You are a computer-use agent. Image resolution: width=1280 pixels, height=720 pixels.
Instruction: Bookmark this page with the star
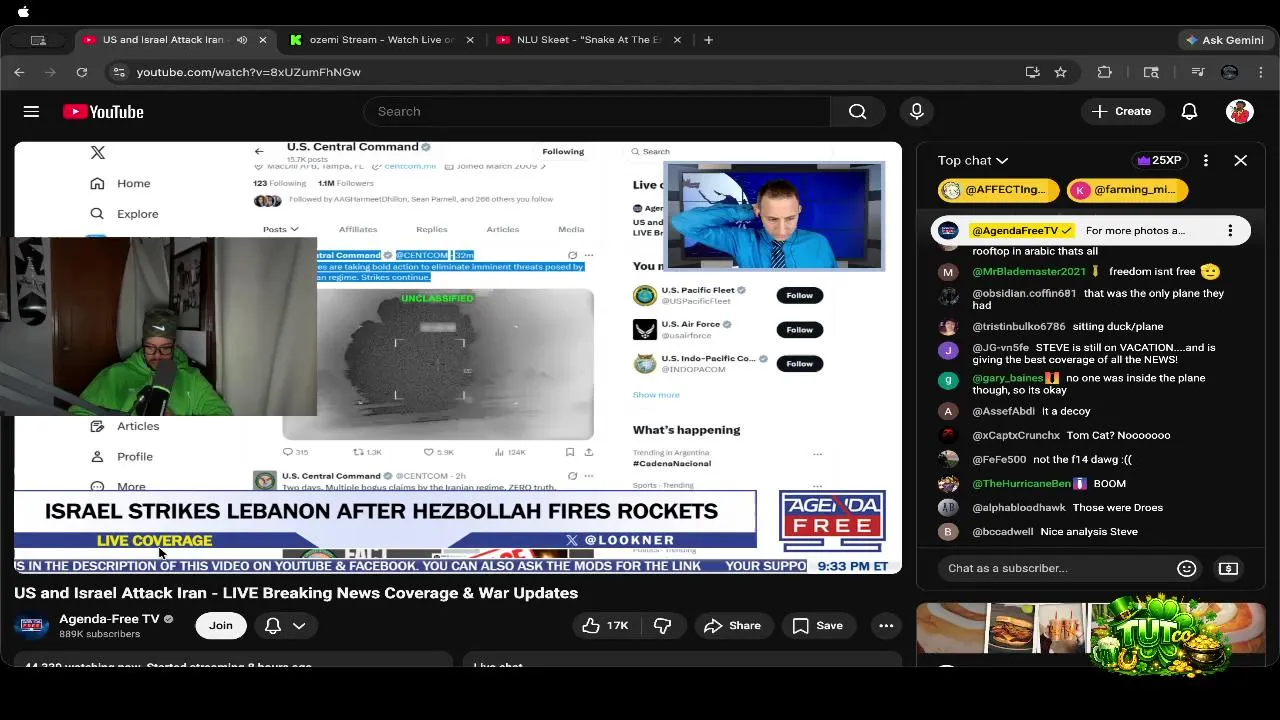pos(1060,72)
